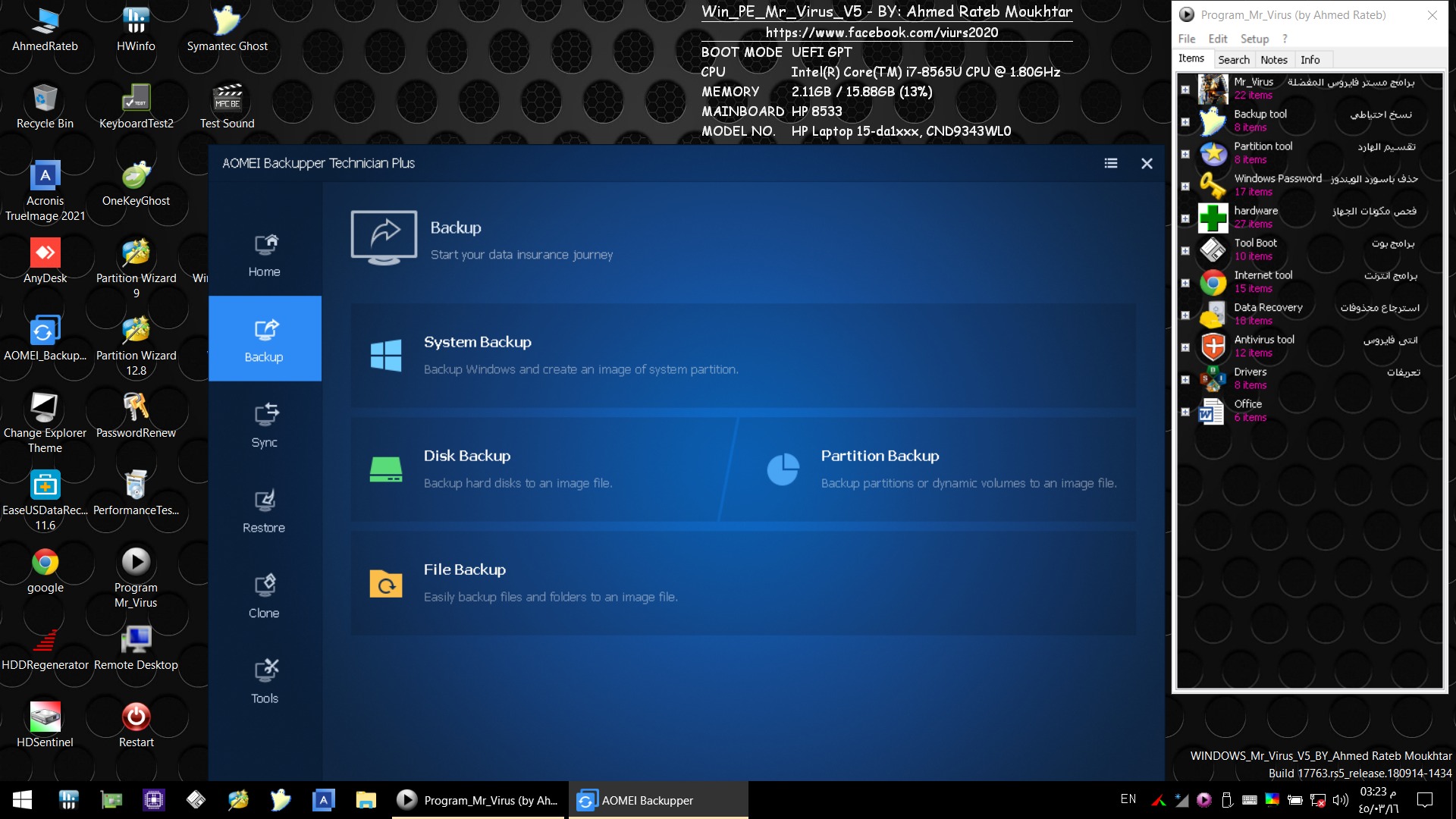1456x819 pixels.
Task: Open the volume icon in system tray
Action: tap(1341, 800)
